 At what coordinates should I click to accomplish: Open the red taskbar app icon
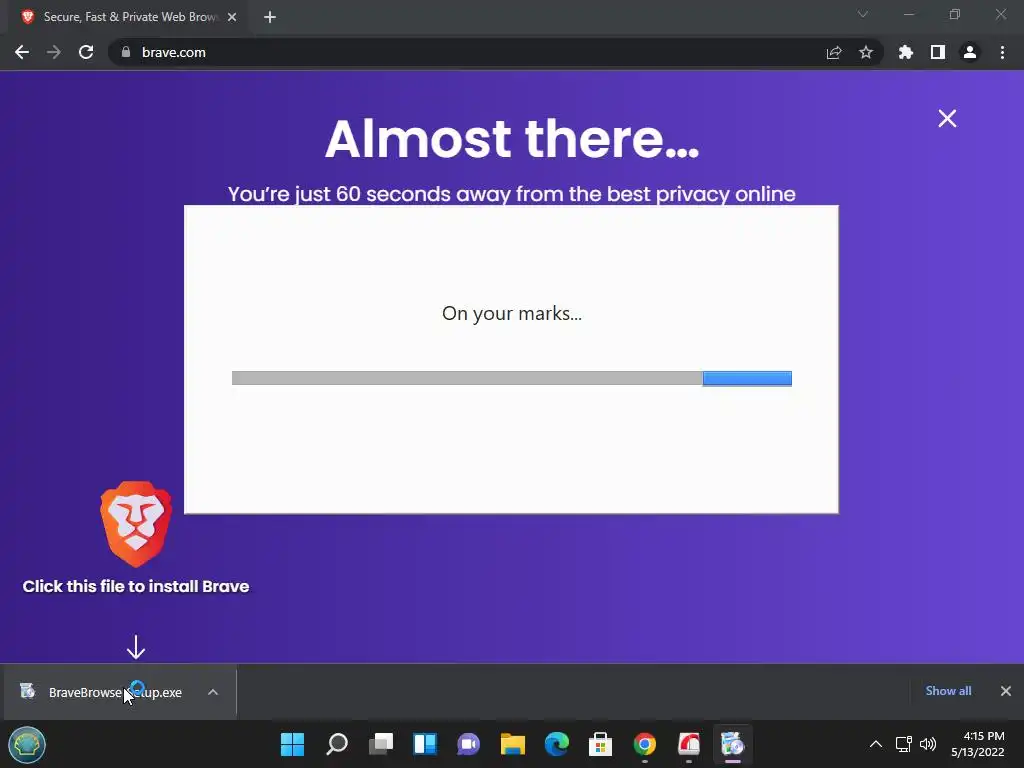pyautogui.click(x=688, y=744)
